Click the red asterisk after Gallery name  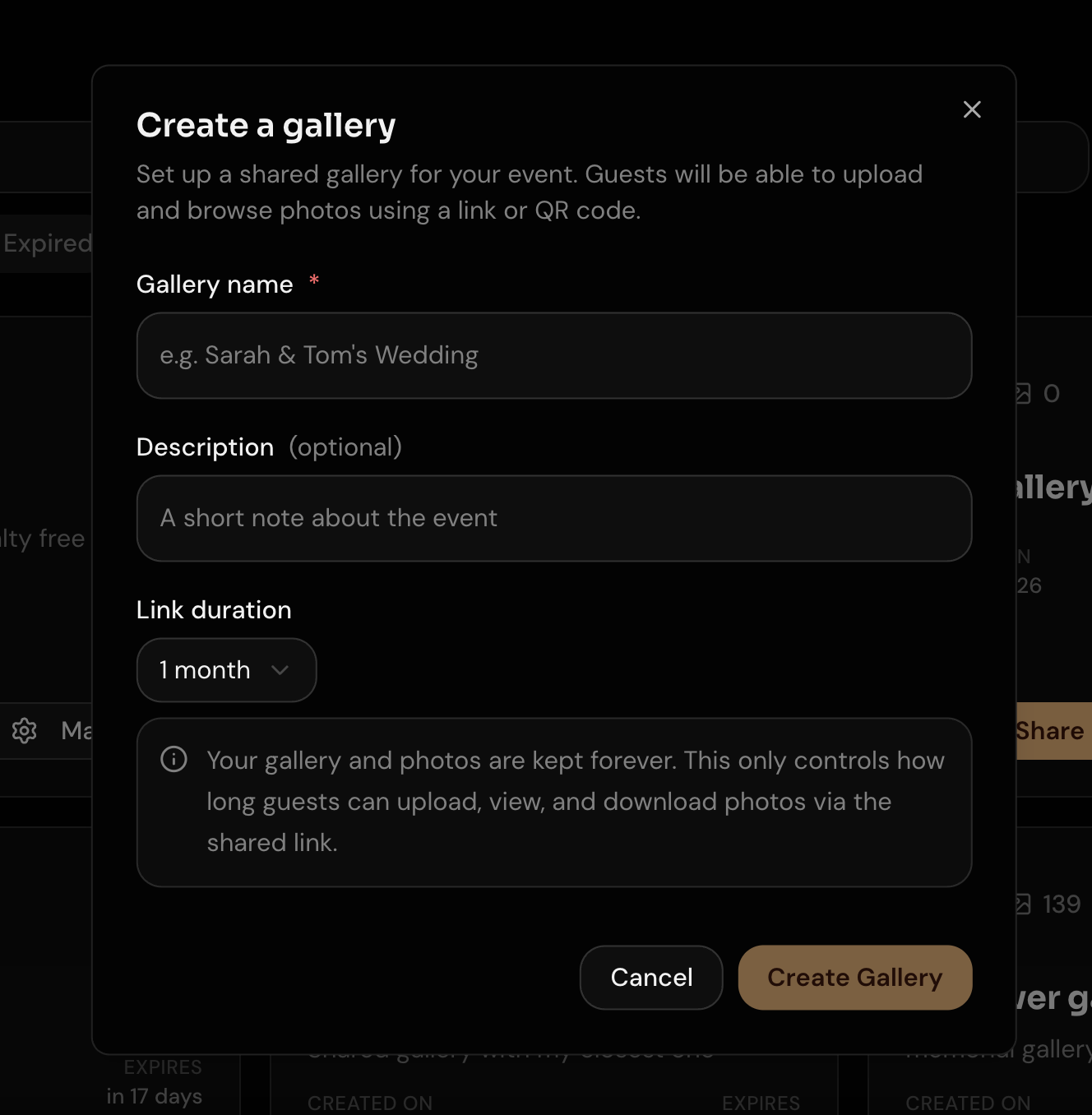[313, 280]
